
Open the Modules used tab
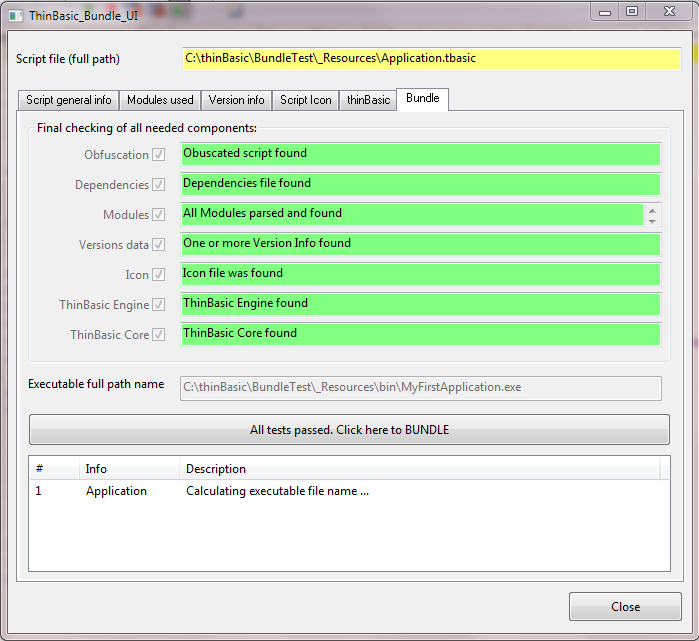pos(160,100)
